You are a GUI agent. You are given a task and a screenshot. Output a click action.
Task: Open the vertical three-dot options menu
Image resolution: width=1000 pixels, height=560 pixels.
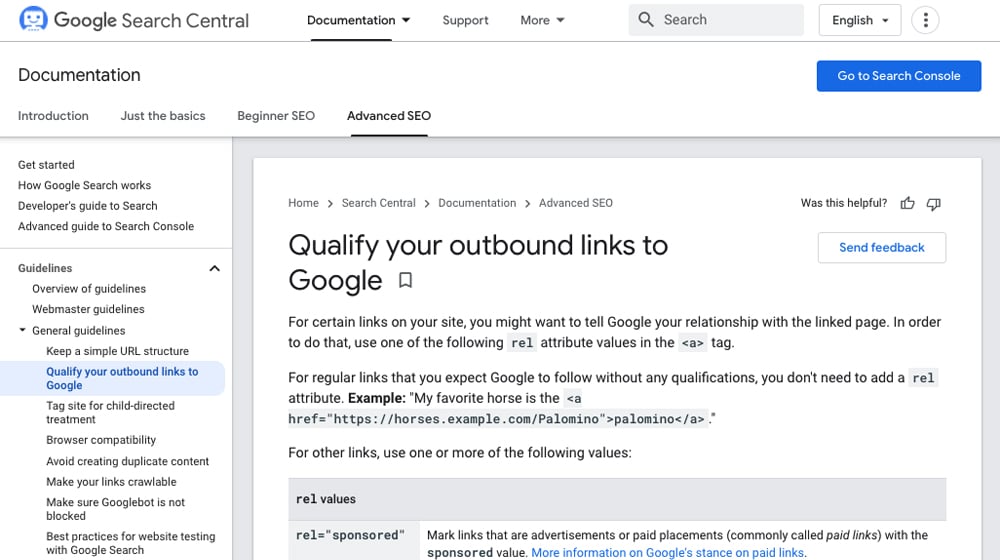(x=925, y=20)
